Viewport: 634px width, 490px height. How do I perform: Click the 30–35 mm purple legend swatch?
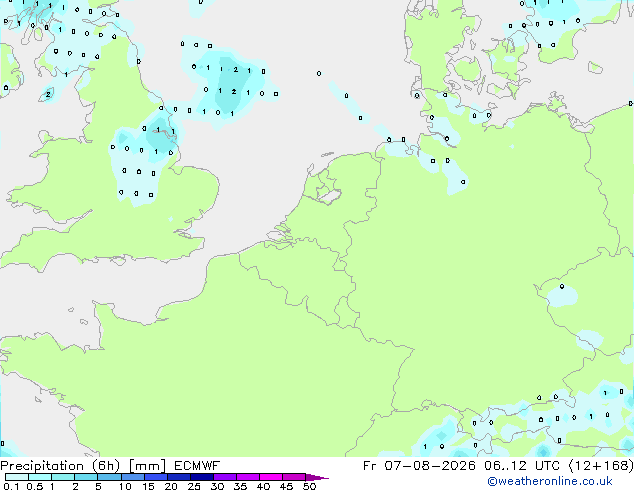[x=224, y=477]
